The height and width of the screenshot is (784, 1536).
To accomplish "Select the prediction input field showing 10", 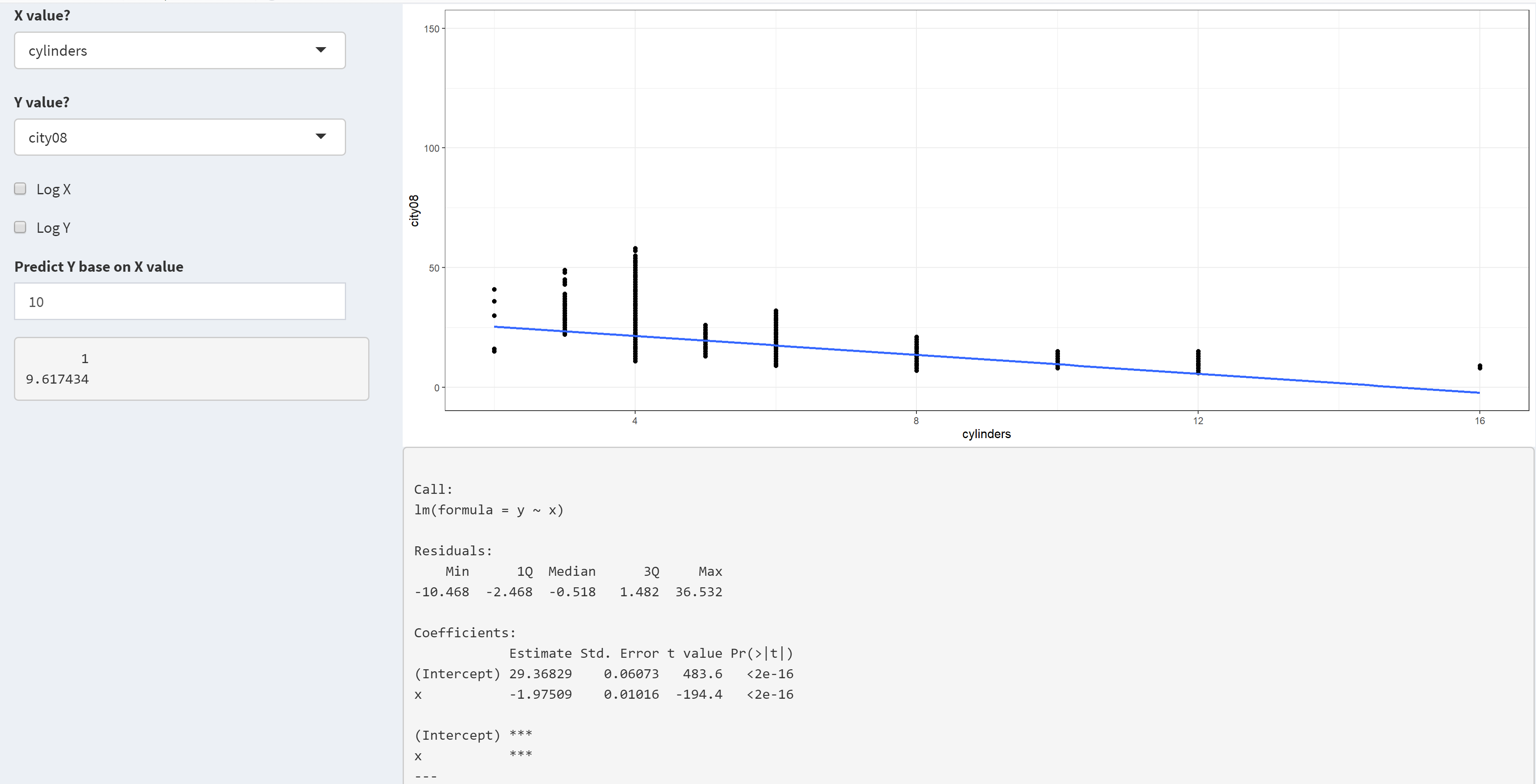I will (x=179, y=301).
